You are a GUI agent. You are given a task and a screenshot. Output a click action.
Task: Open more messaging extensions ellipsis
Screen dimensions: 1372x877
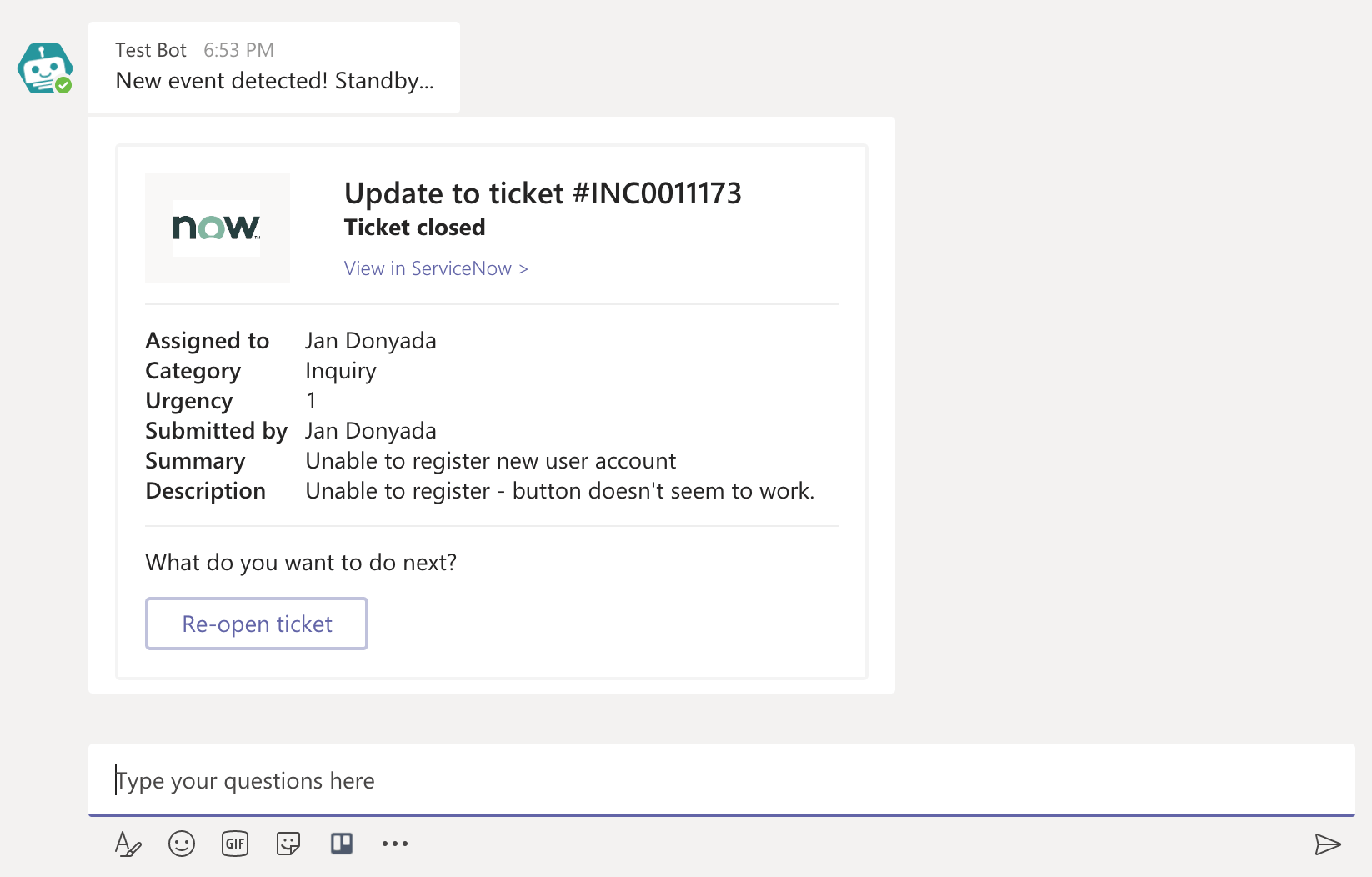tap(395, 844)
